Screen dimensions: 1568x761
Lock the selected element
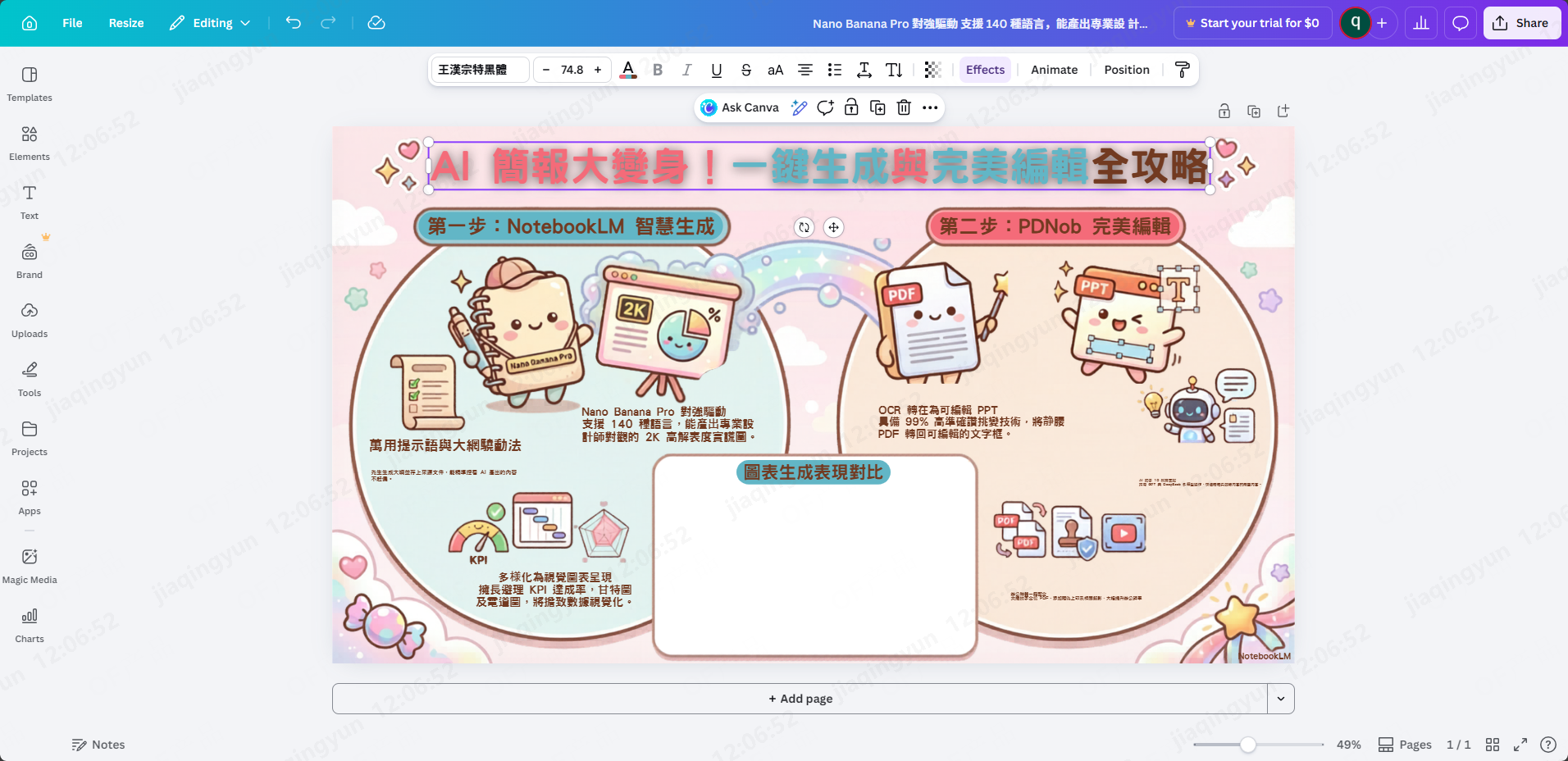[851, 107]
